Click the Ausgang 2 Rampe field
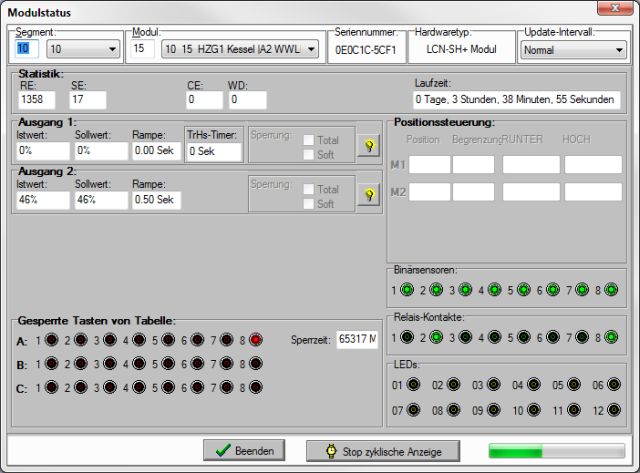640x473 pixels. pos(156,199)
